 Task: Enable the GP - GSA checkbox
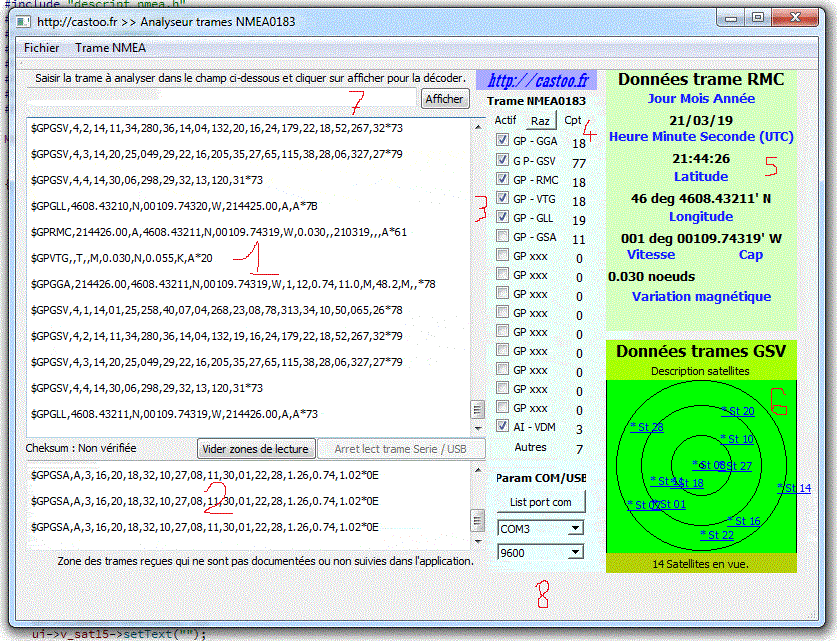(x=502, y=235)
